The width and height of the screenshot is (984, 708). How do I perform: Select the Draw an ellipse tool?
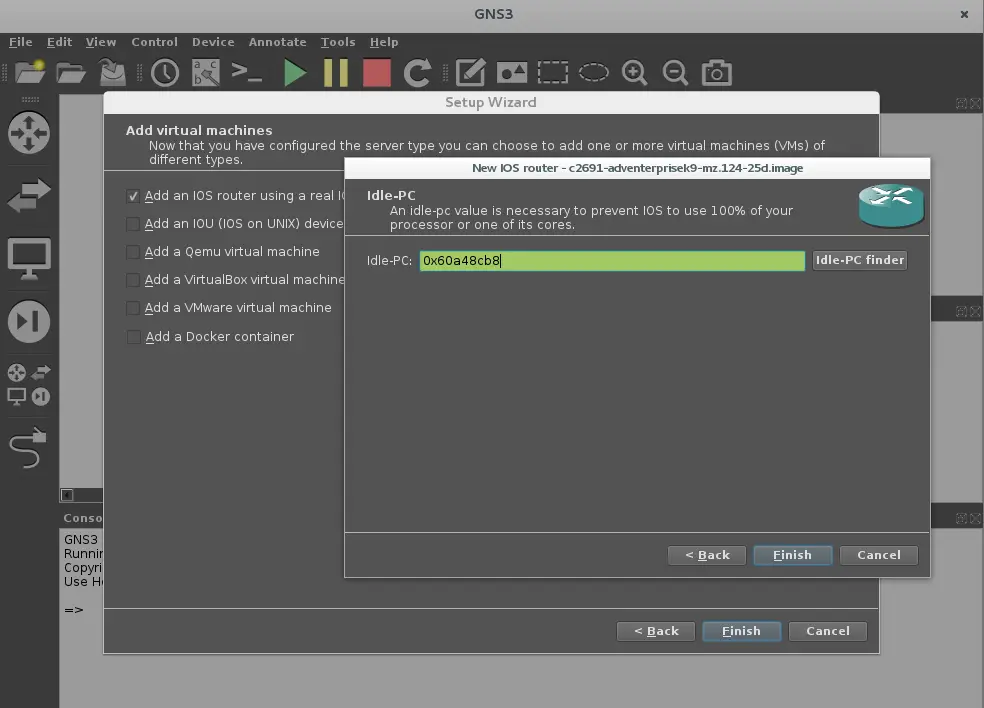click(x=594, y=73)
